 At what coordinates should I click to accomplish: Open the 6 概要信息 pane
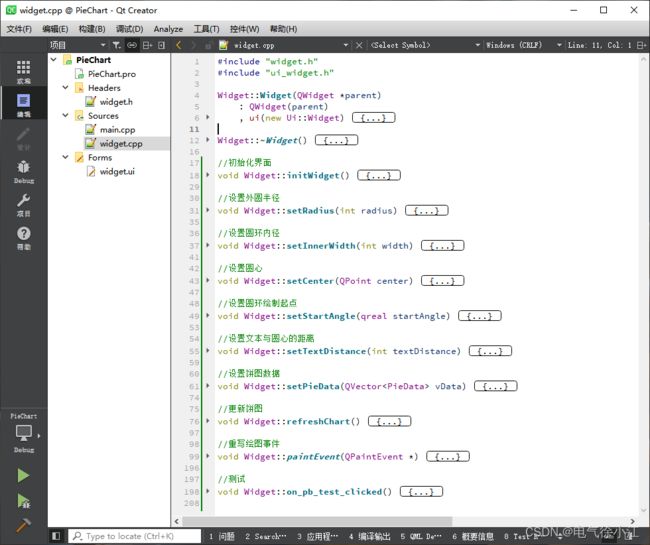(x=473, y=536)
